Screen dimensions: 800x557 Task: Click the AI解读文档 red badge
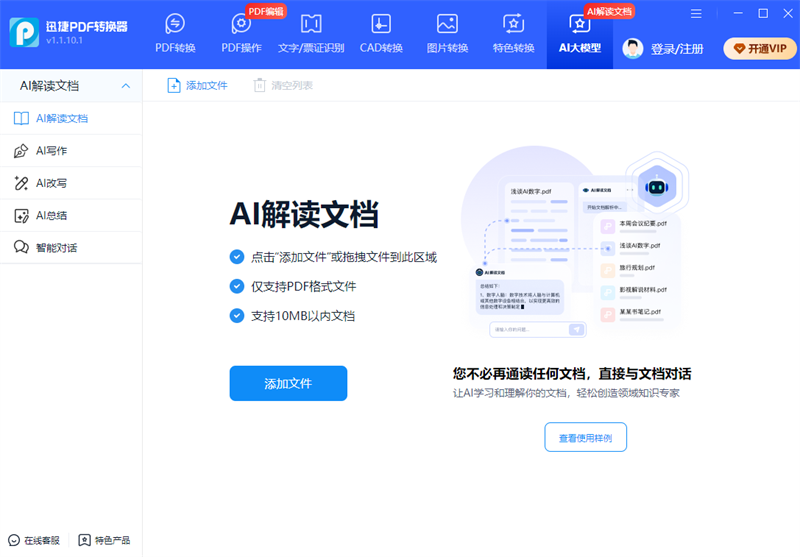point(609,11)
